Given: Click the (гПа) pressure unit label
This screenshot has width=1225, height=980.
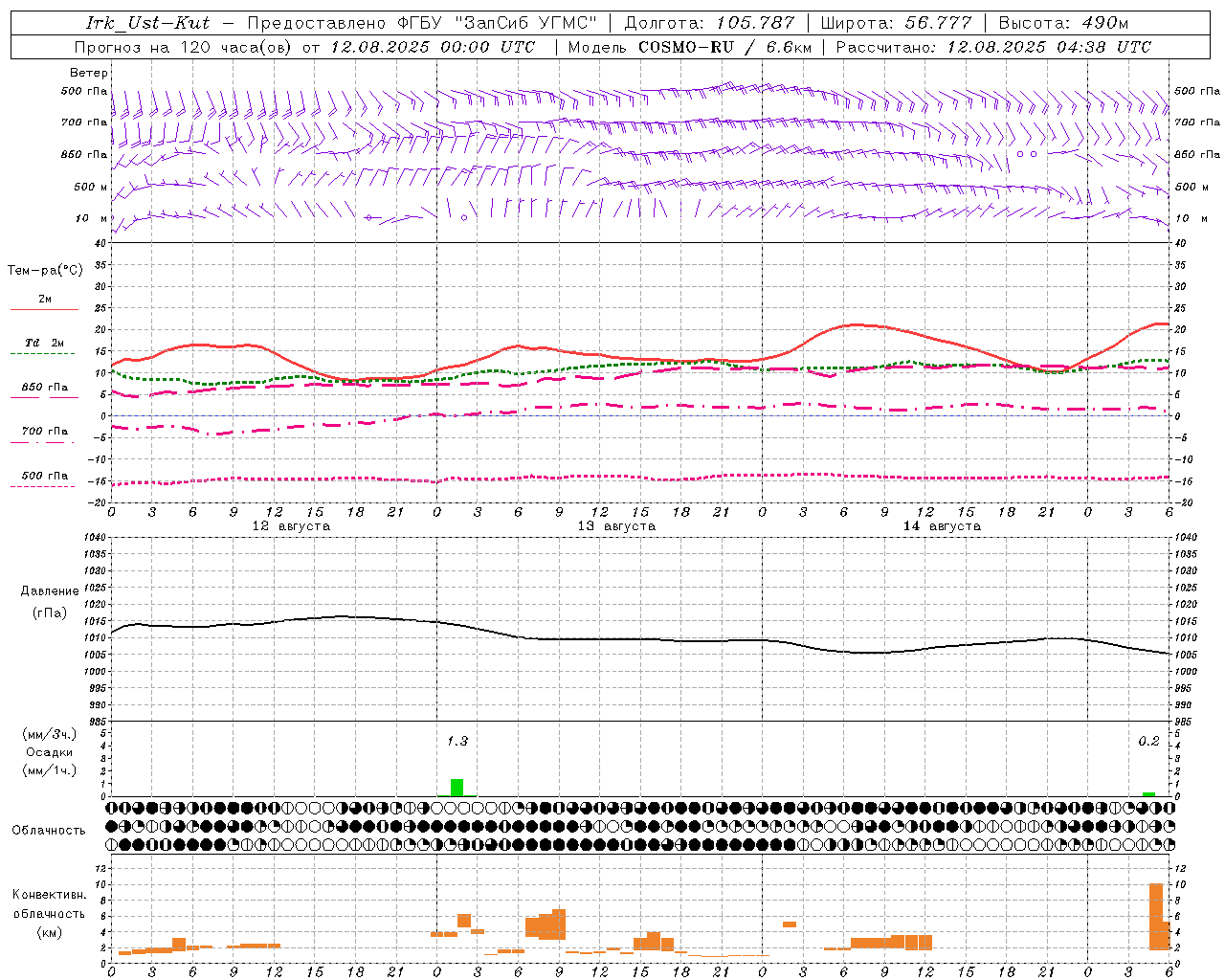Looking at the screenshot, I should click(50, 612).
